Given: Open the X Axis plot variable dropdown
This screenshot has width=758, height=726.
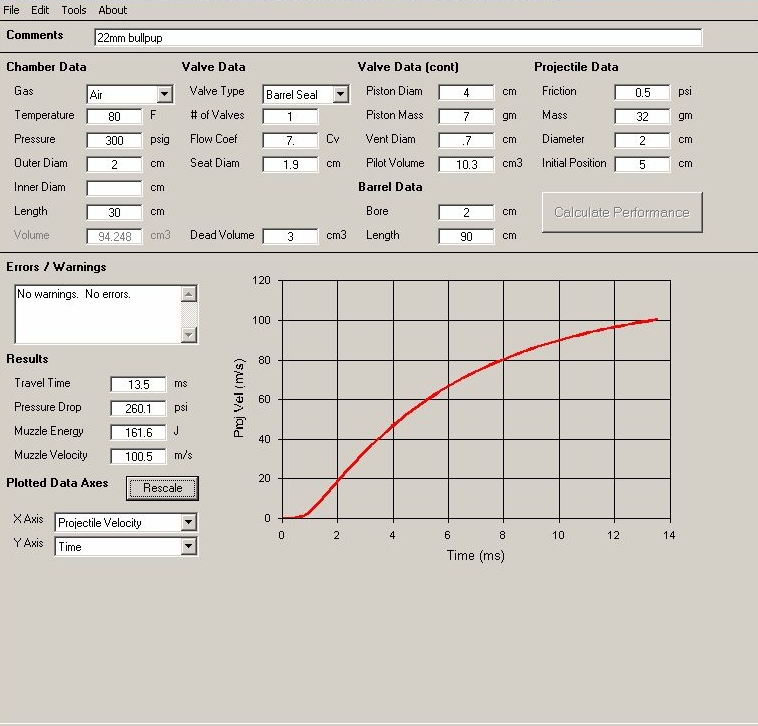Looking at the screenshot, I should [x=189, y=522].
